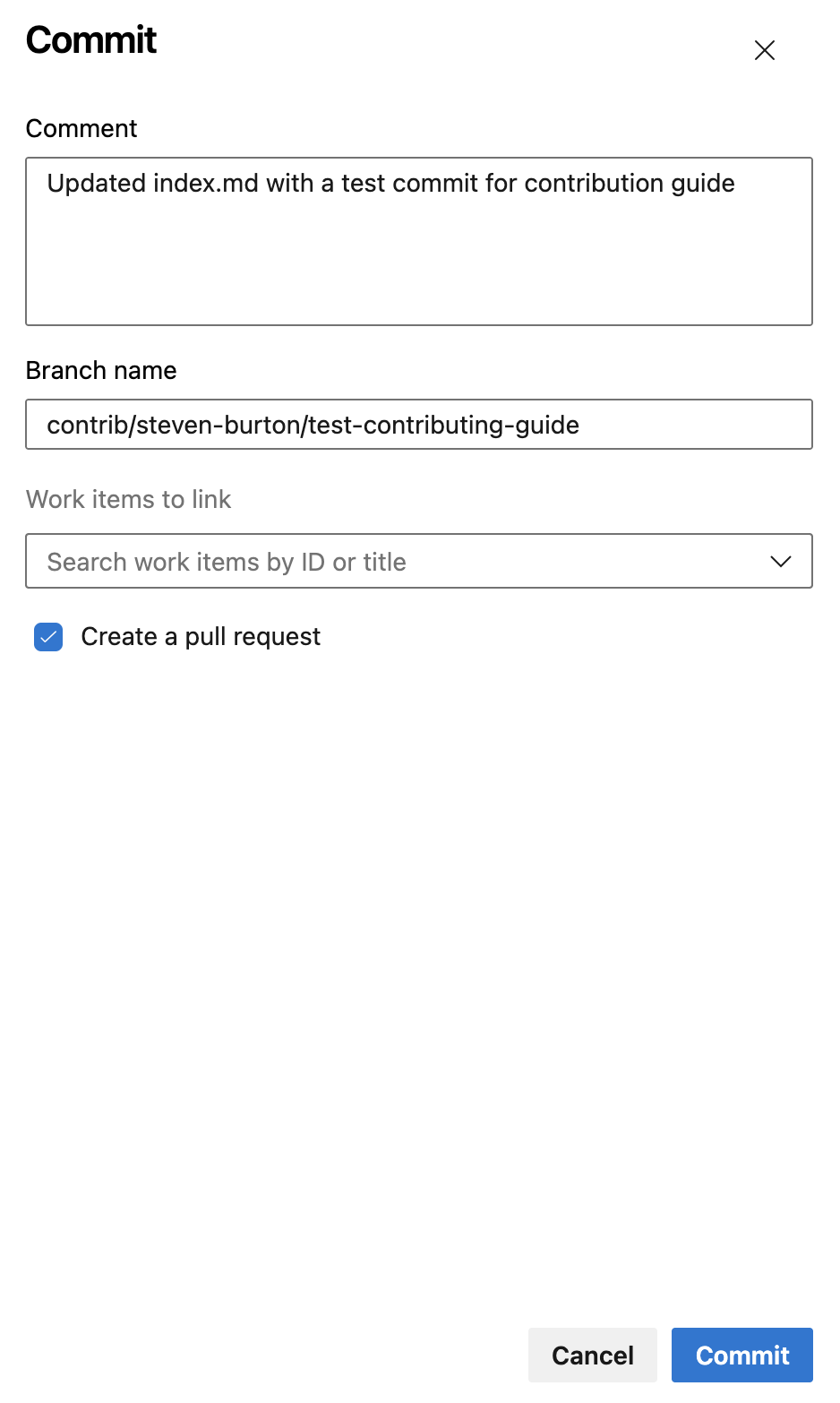Click the 'Create a pull request' label text
The width and height of the screenshot is (840, 1403).
201,637
